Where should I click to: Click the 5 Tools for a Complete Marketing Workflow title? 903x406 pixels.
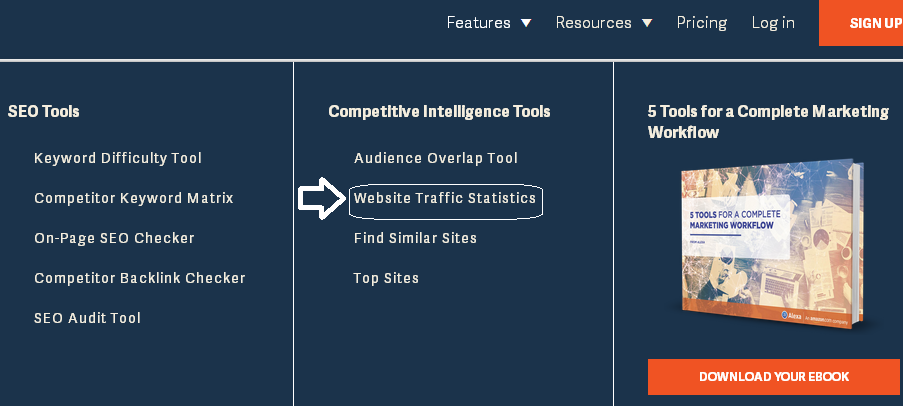[768, 121]
